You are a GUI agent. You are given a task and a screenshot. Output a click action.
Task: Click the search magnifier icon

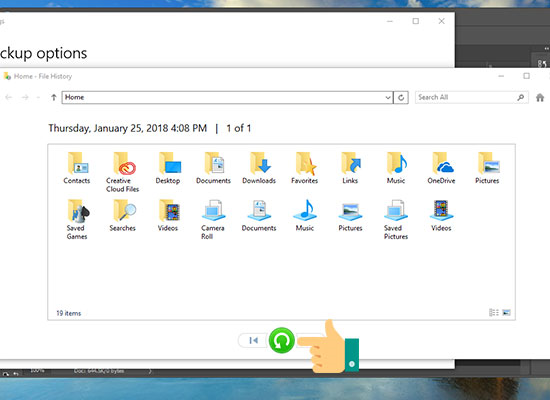pyautogui.click(x=521, y=97)
